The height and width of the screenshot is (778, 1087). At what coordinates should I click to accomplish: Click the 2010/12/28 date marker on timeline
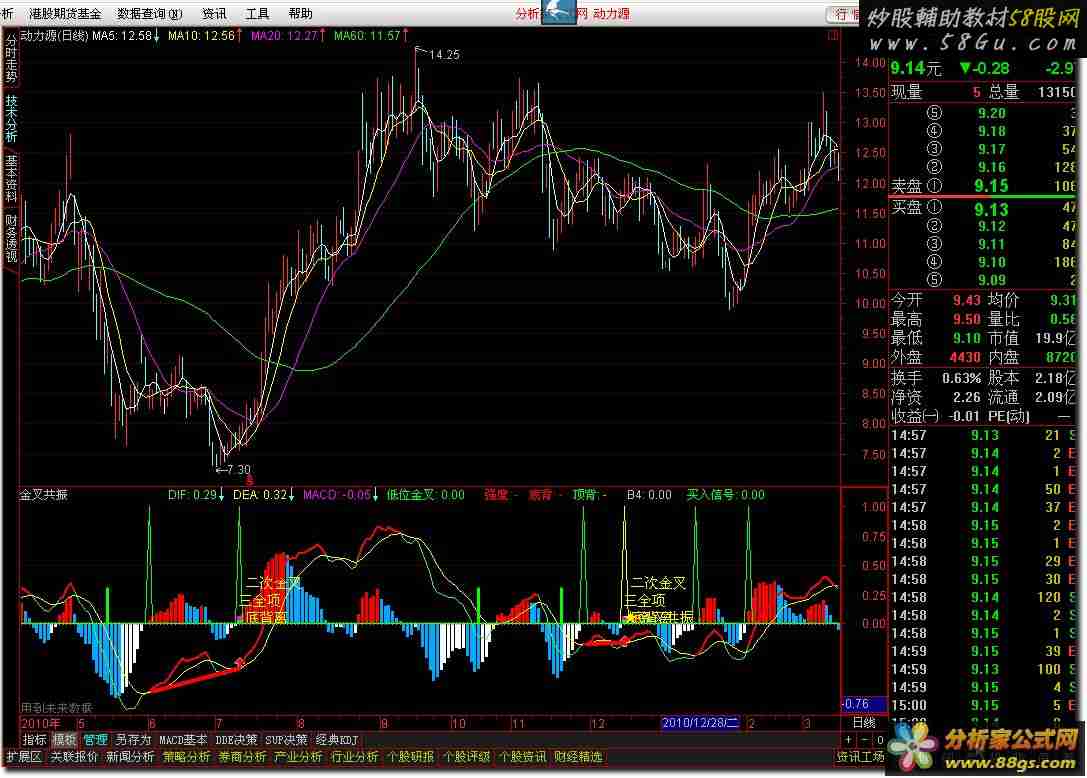pos(700,723)
